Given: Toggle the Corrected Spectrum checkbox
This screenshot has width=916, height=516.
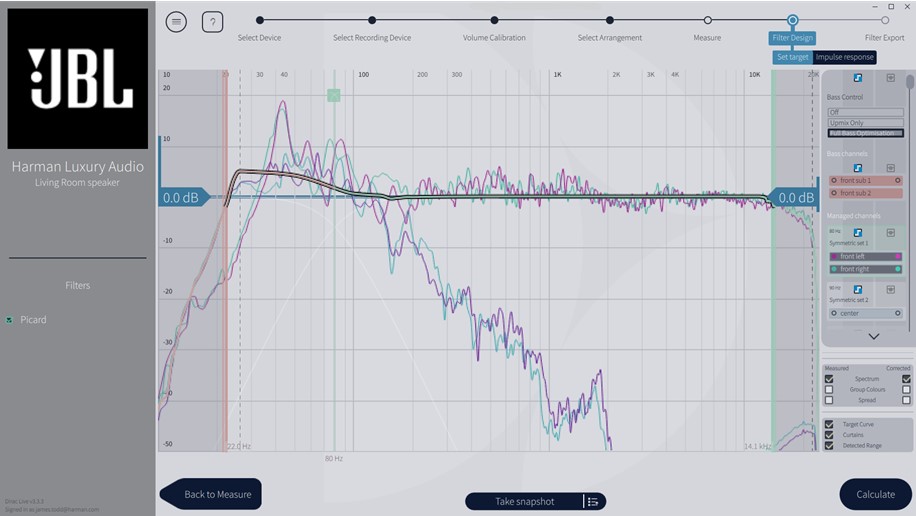Looking at the screenshot, I should [x=906, y=379].
